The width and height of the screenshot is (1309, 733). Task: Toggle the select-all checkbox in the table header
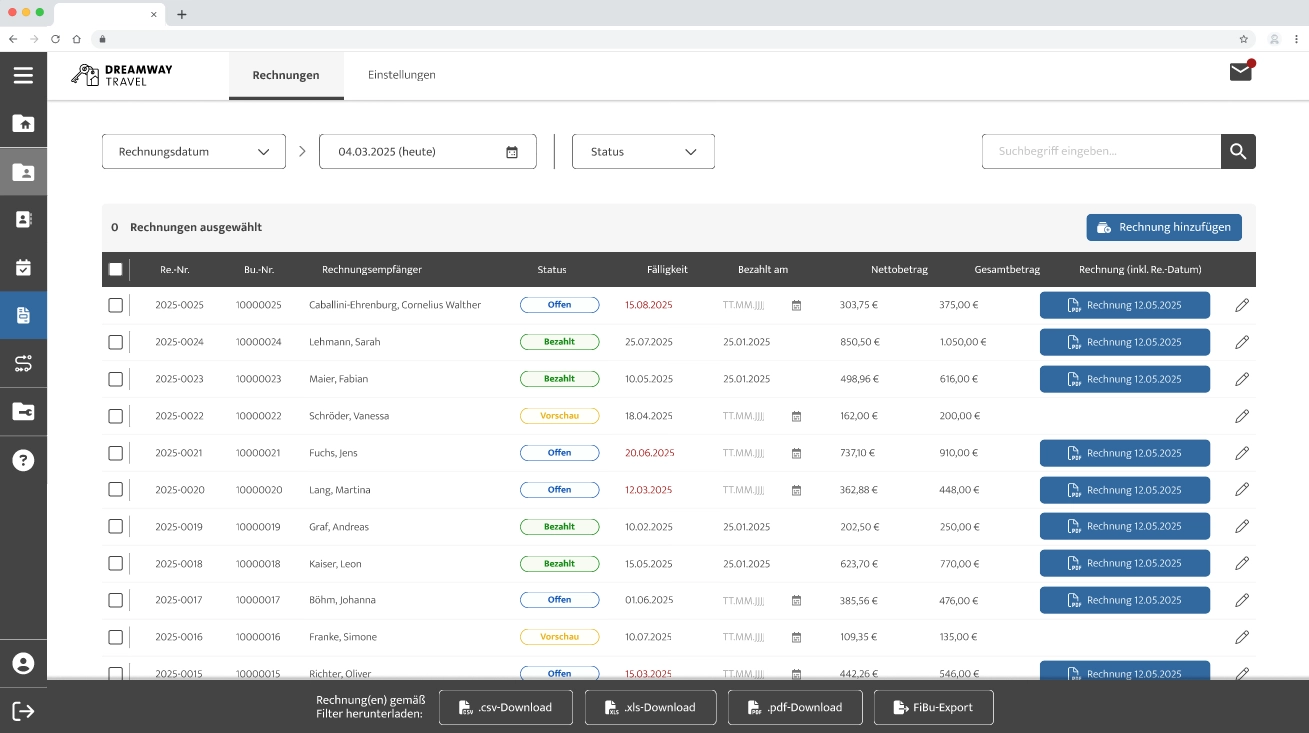pos(116,269)
